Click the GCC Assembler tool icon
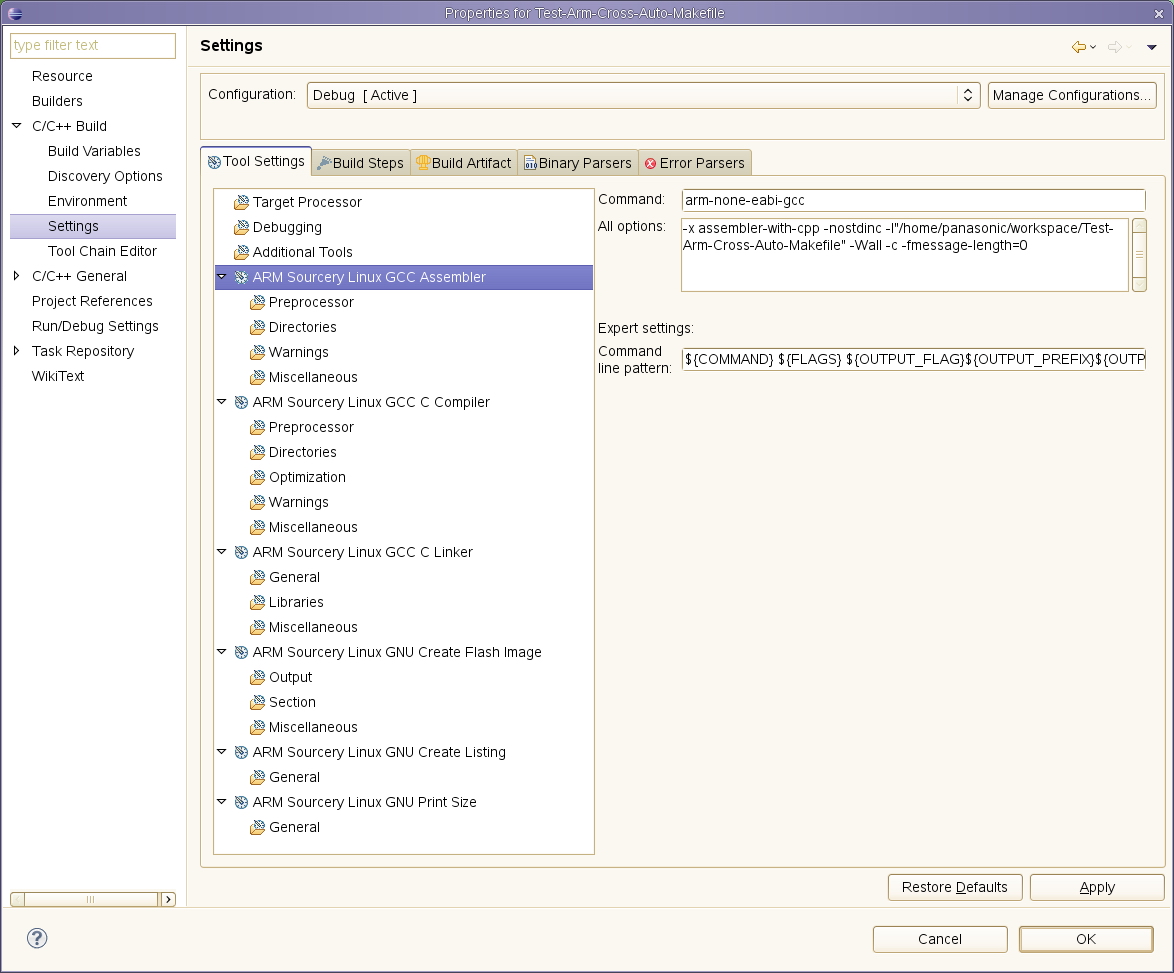Screen dimensions: 1174x973 click(241, 277)
